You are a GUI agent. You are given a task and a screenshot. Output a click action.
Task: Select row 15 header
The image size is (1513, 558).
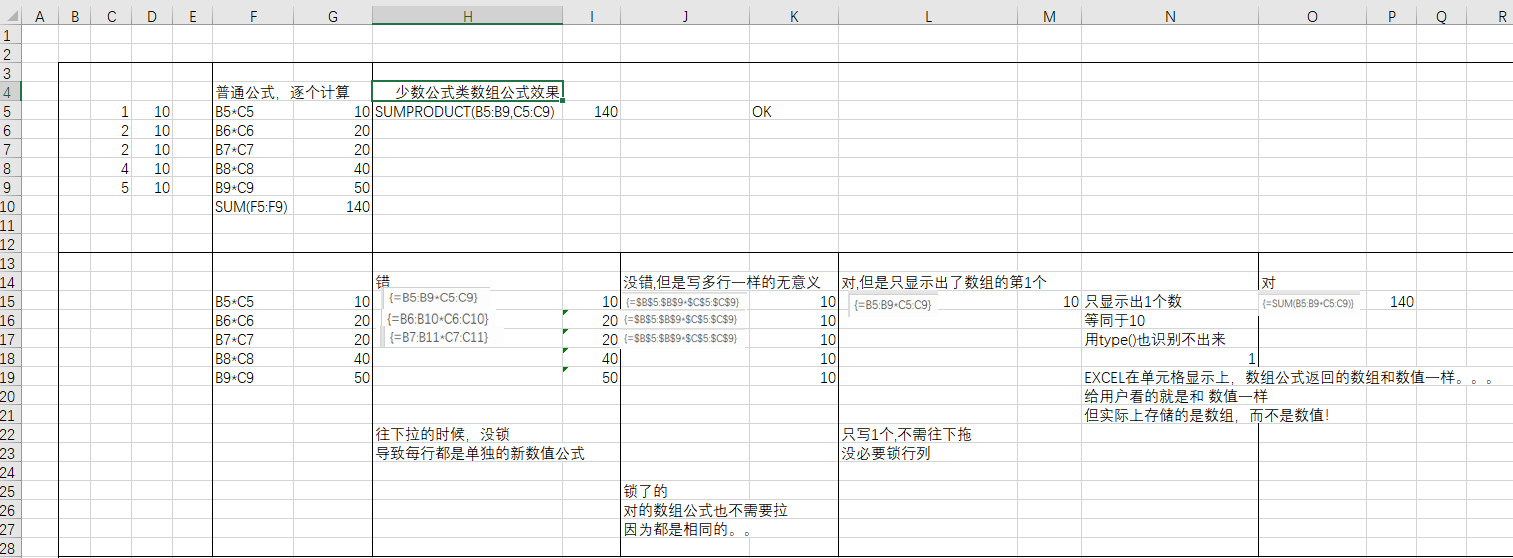pyautogui.click(x=10, y=302)
